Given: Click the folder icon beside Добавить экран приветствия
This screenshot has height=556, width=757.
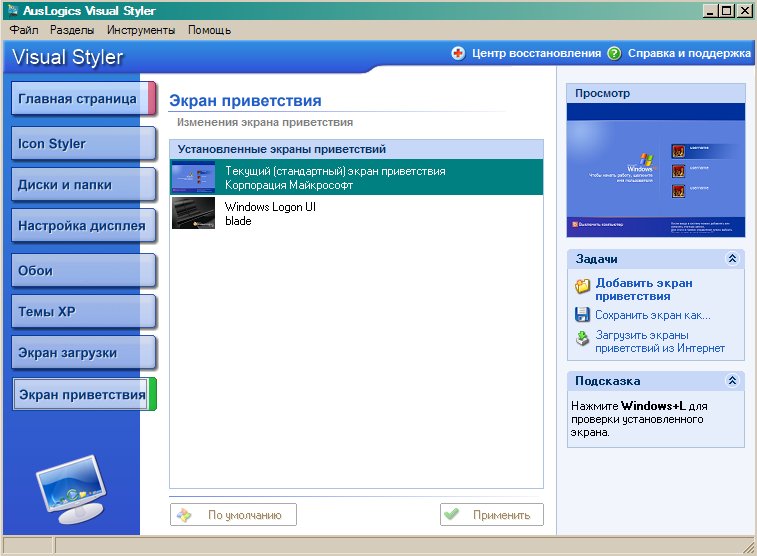Looking at the screenshot, I should (583, 286).
